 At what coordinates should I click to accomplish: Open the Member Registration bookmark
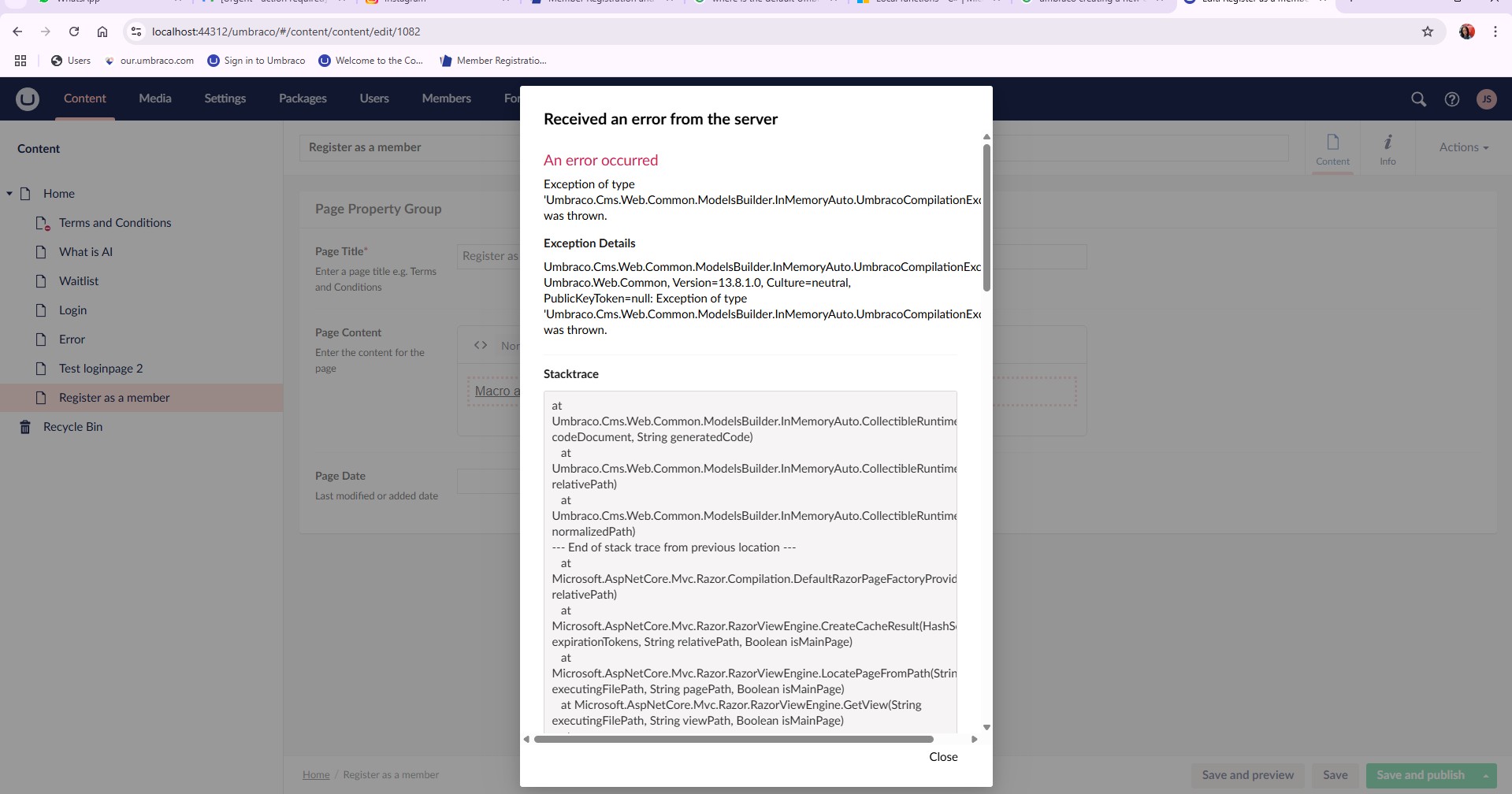coord(493,61)
